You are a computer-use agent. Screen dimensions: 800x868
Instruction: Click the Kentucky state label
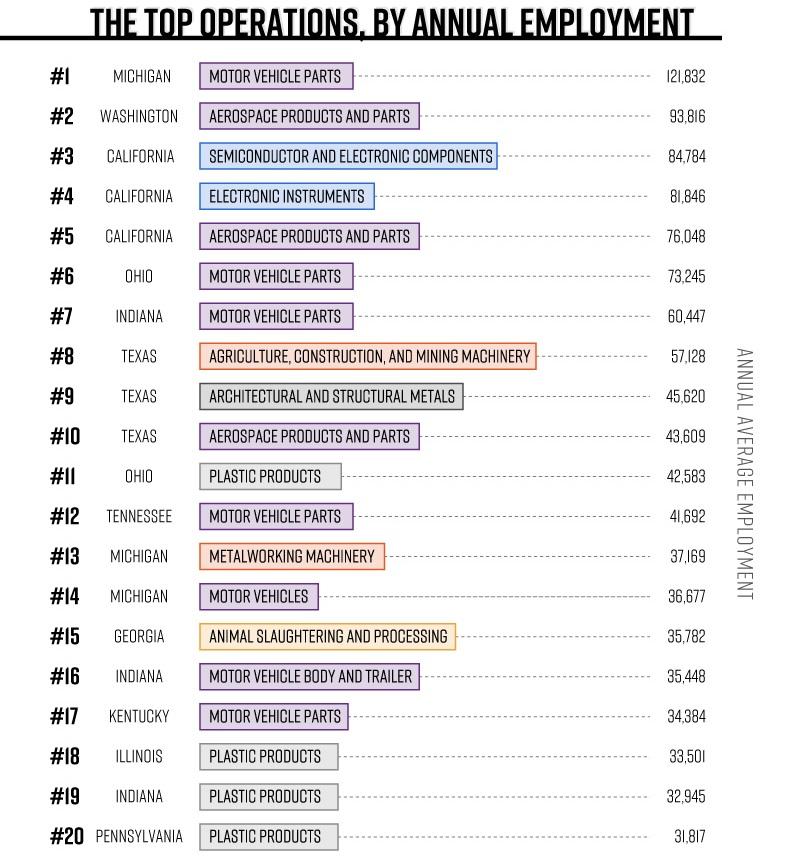(x=139, y=716)
